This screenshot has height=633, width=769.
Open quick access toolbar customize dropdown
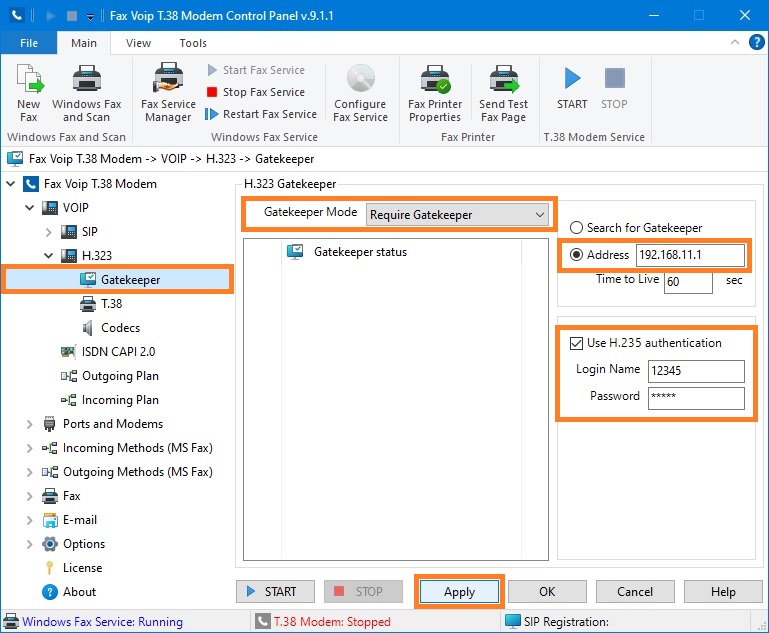90,16
